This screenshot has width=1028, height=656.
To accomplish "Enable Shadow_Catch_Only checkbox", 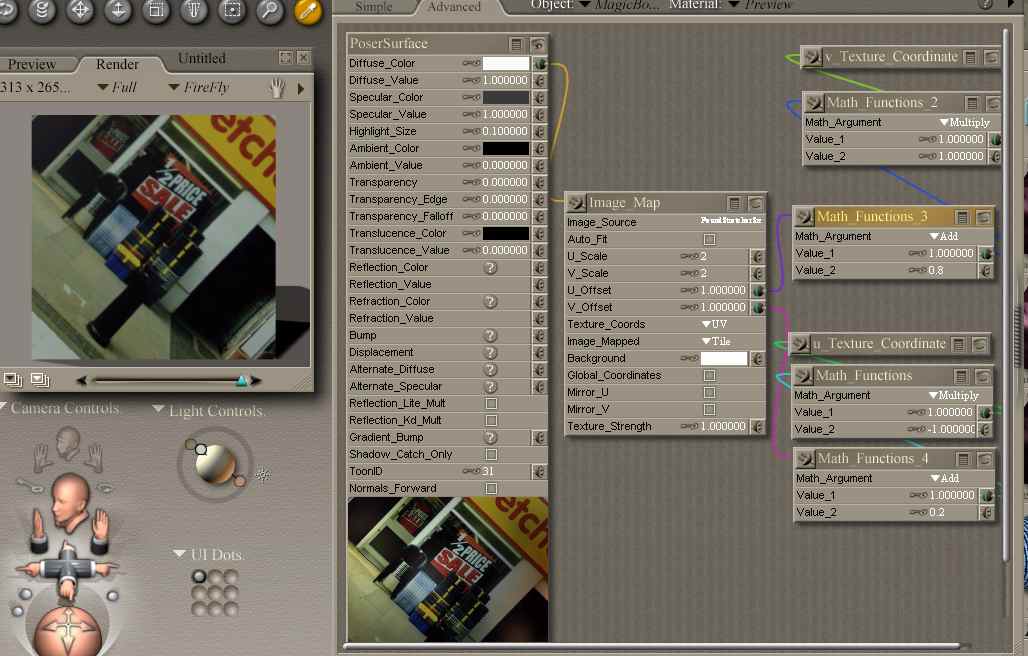I will tap(491, 455).
